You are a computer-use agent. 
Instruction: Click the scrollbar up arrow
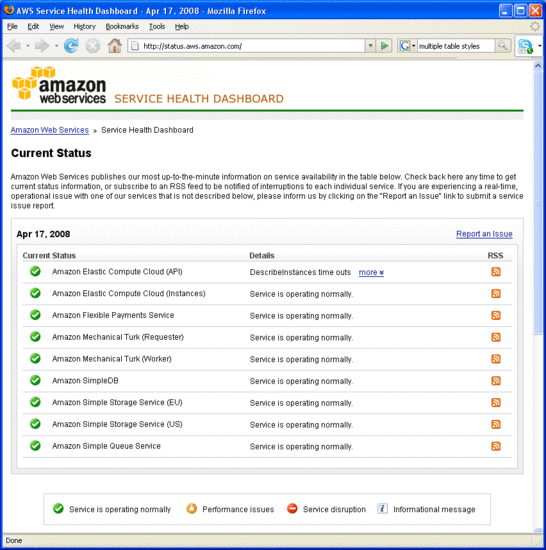click(538, 65)
